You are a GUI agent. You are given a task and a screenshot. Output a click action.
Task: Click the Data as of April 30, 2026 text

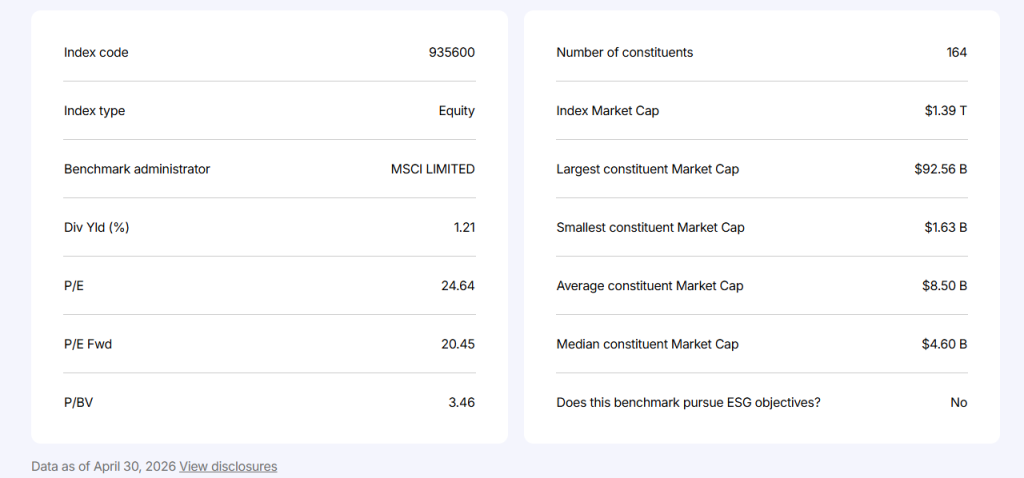(x=104, y=466)
